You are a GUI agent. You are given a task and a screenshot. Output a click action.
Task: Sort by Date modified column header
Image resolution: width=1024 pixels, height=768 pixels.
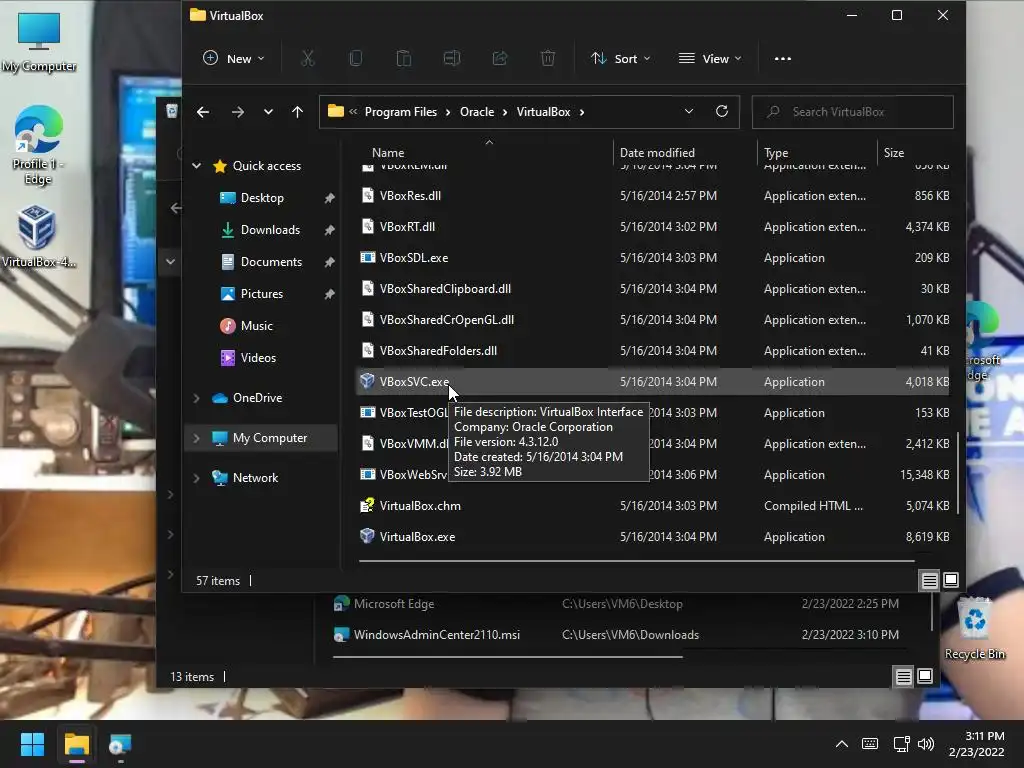[x=657, y=153]
